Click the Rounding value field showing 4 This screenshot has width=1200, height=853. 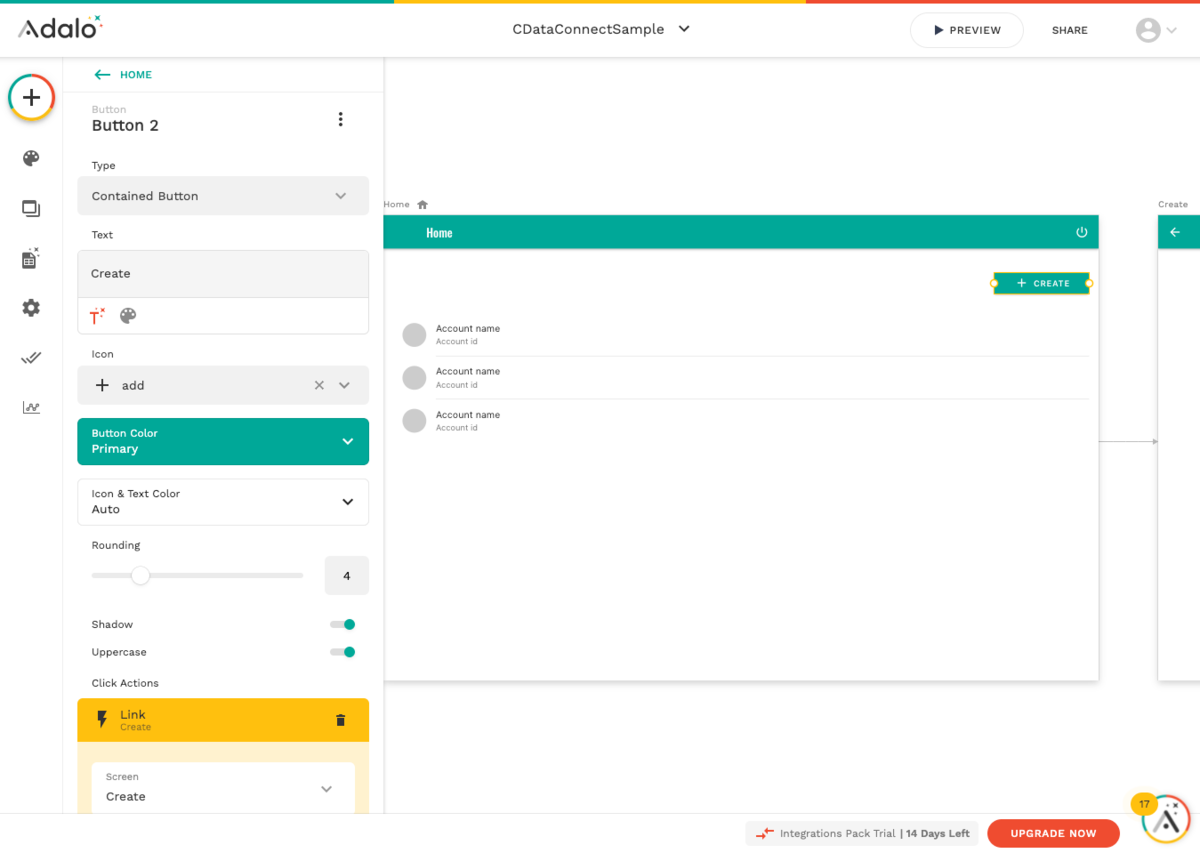347,576
